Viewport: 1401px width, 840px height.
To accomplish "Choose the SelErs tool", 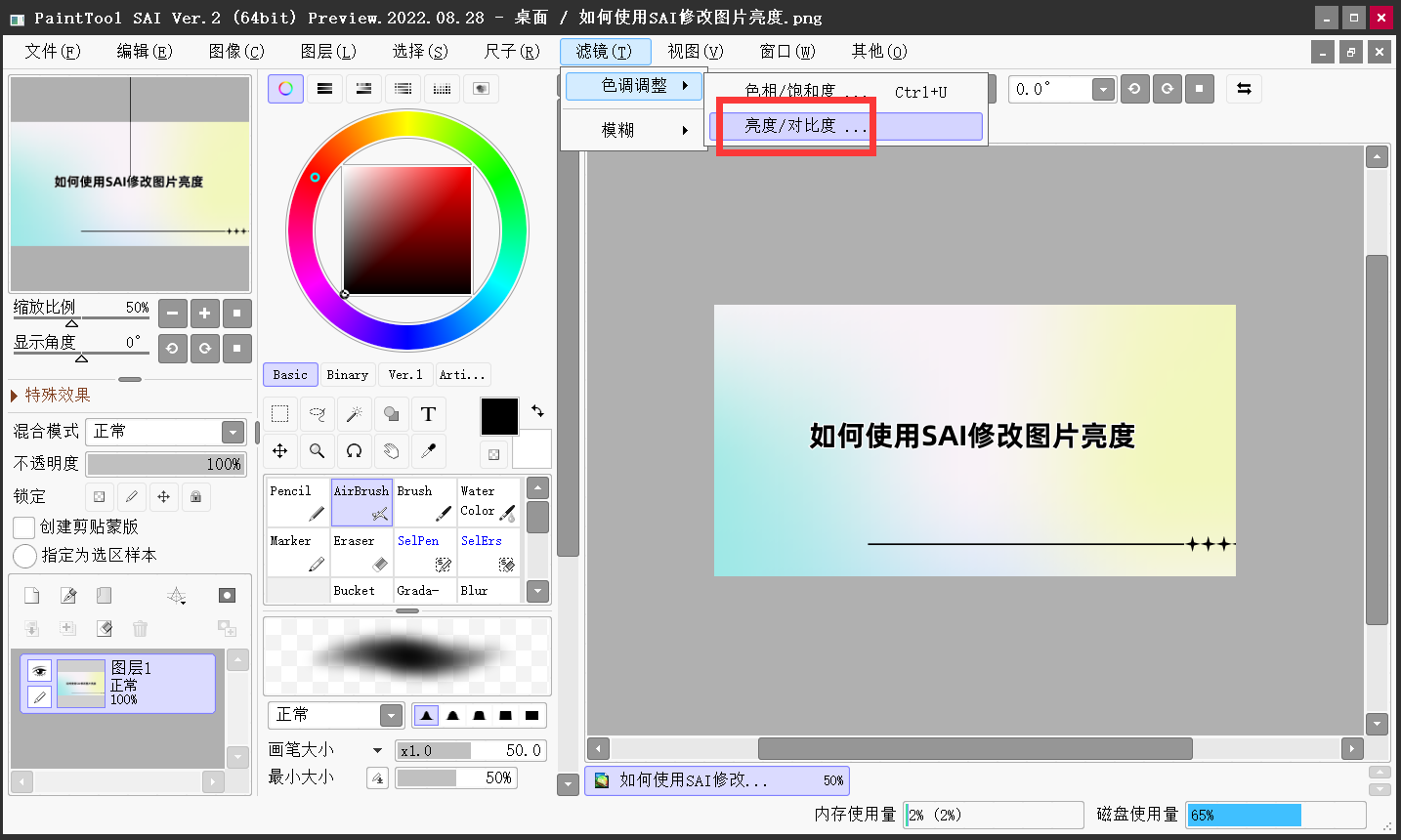I will point(488,552).
